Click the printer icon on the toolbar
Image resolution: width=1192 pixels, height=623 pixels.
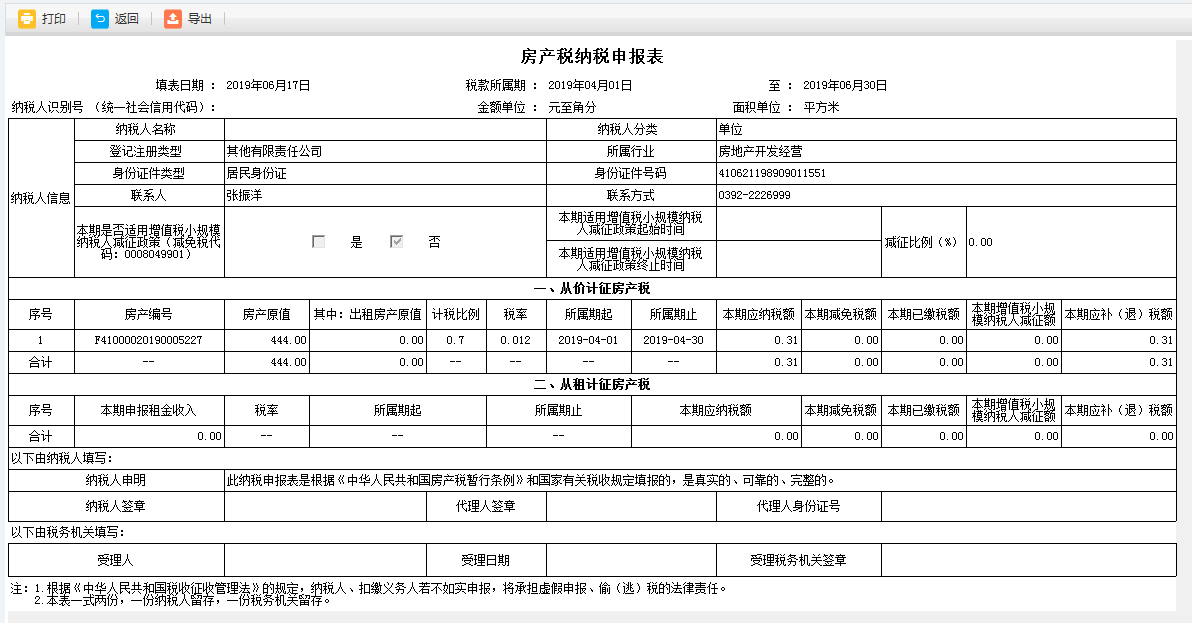click(x=27, y=19)
